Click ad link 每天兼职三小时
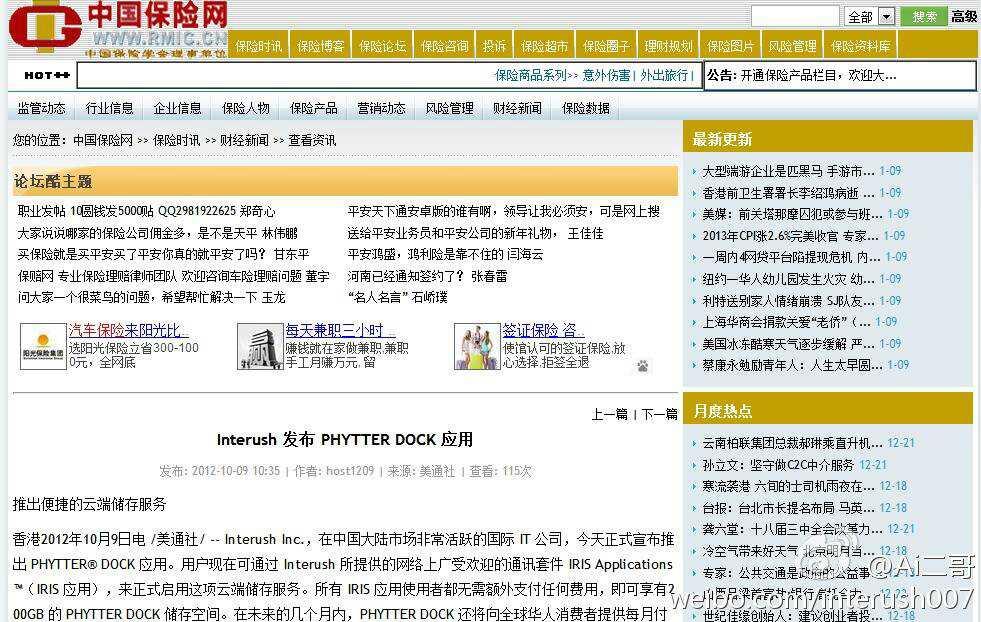 click(340, 330)
